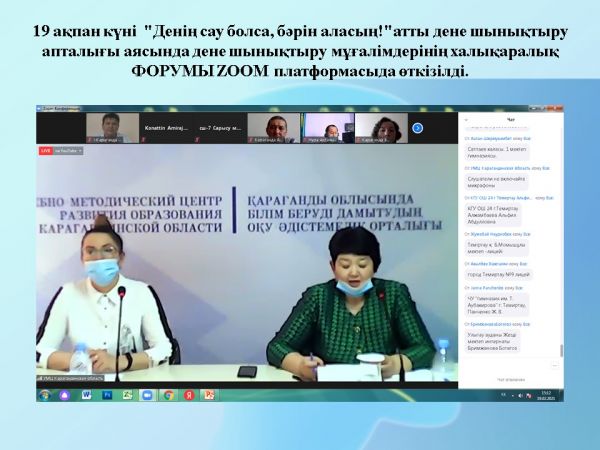Click the chat message input field

pyautogui.click(x=505, y=378)
